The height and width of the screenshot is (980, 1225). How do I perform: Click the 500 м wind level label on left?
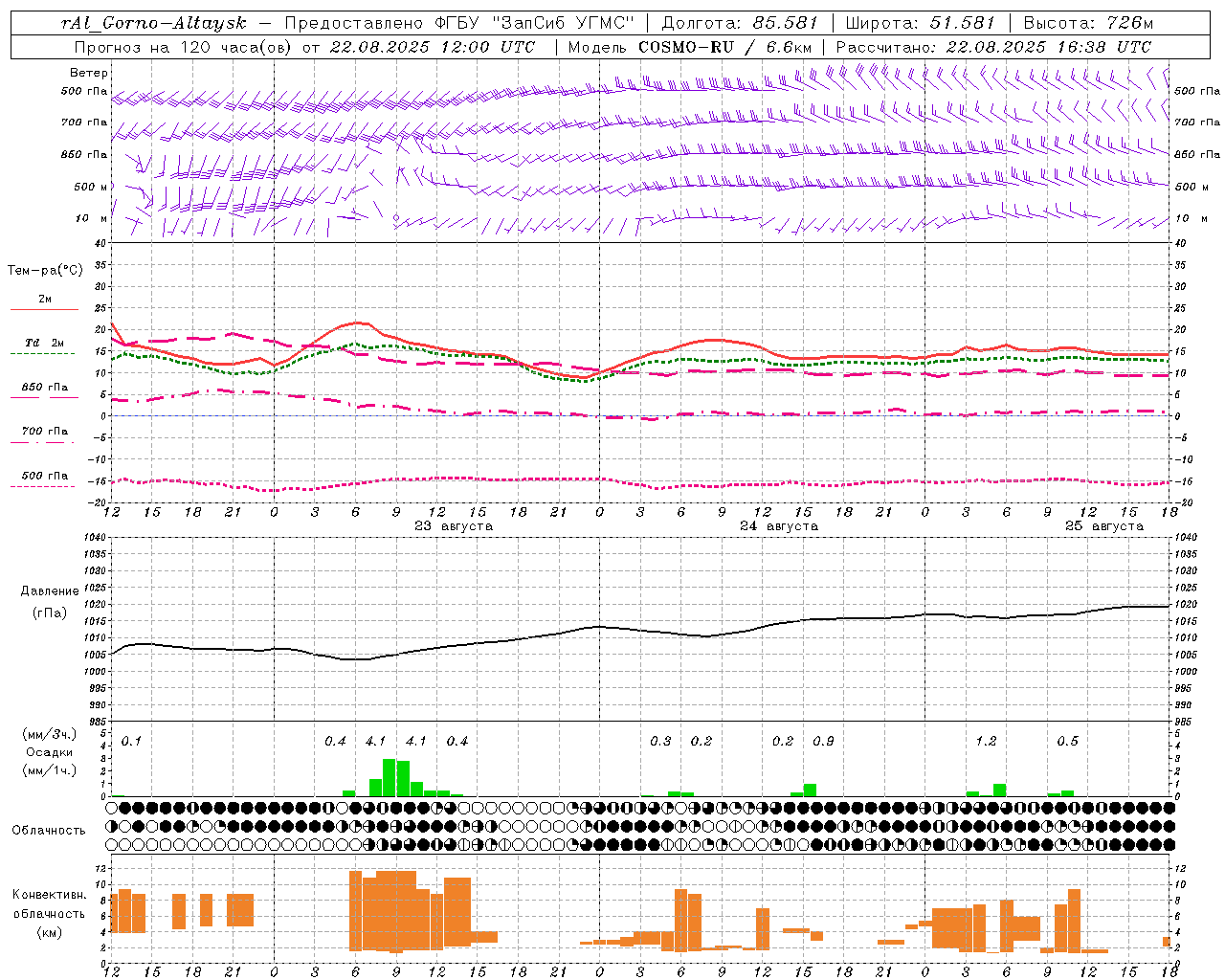[x=90, y=187]
